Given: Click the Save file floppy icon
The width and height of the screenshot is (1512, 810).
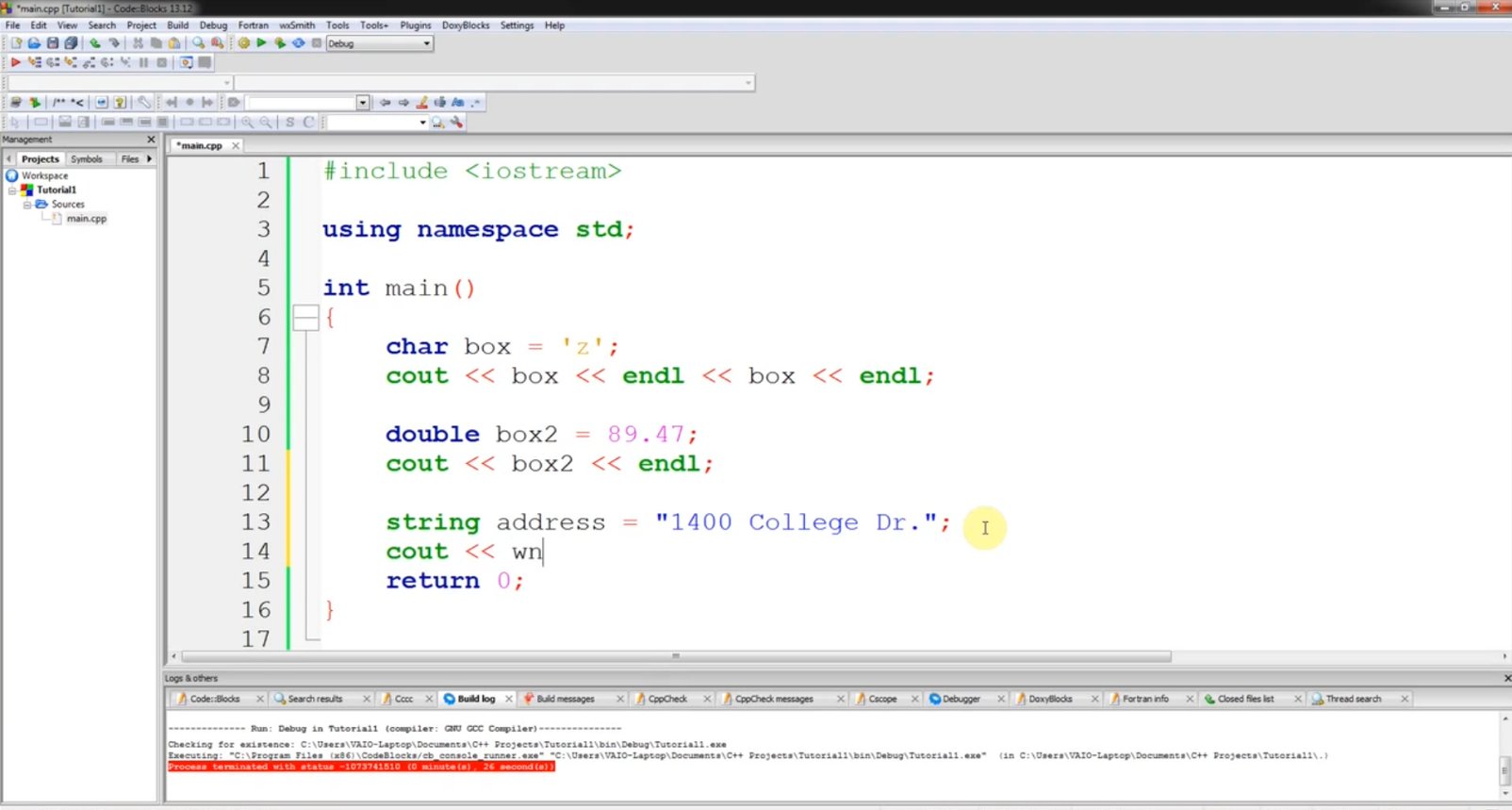Looking at the screenshot, I should coord(53,43).
